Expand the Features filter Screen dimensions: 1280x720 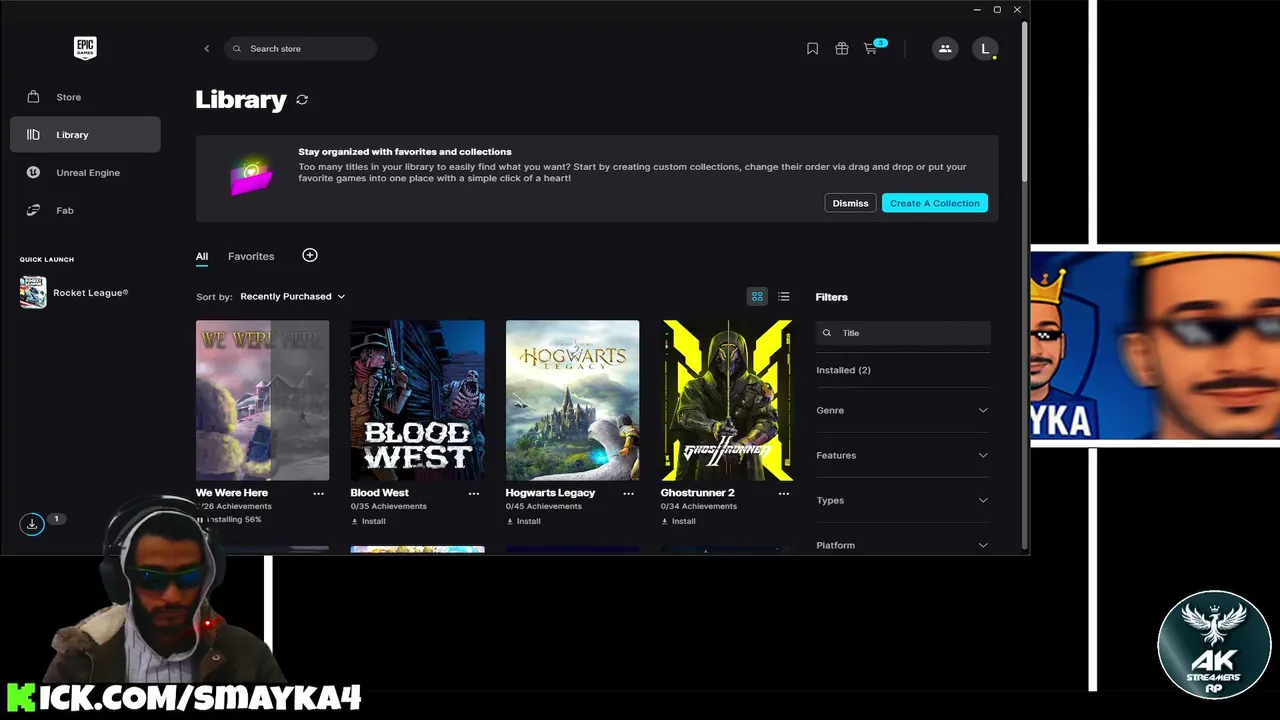point(902,455)
